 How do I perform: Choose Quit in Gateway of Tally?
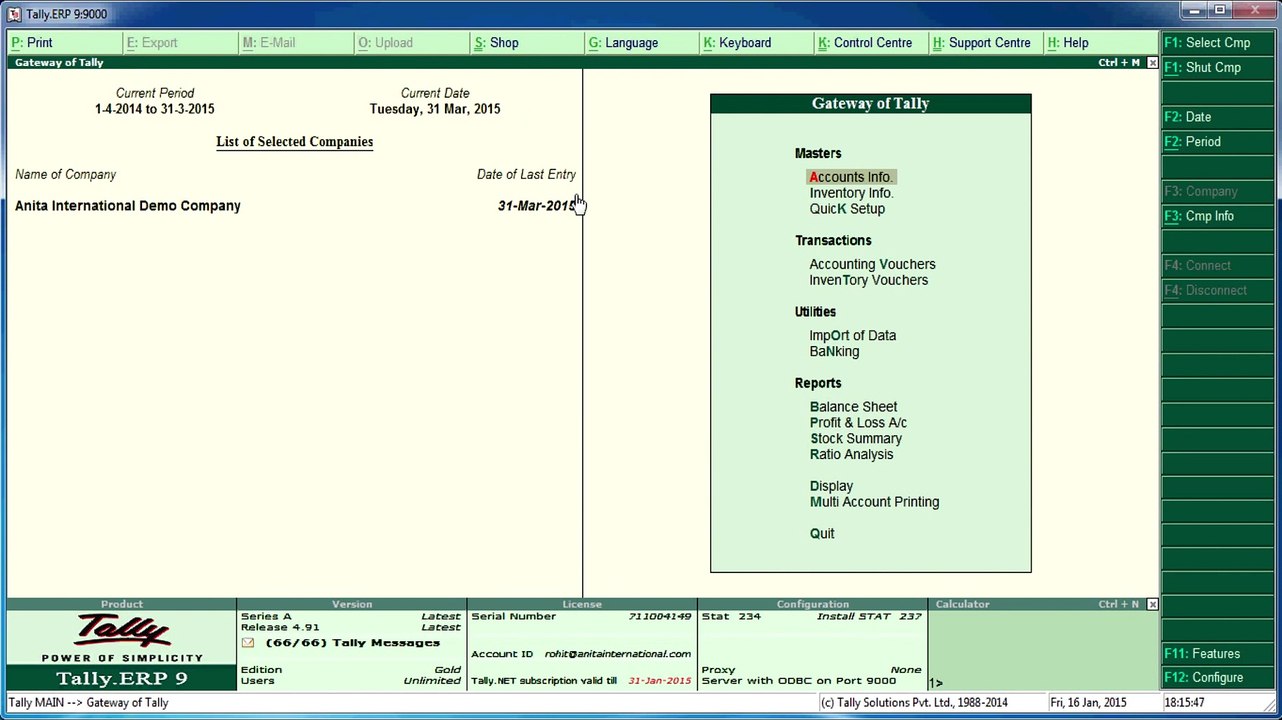pyautogui.click(x=822, y=534)
